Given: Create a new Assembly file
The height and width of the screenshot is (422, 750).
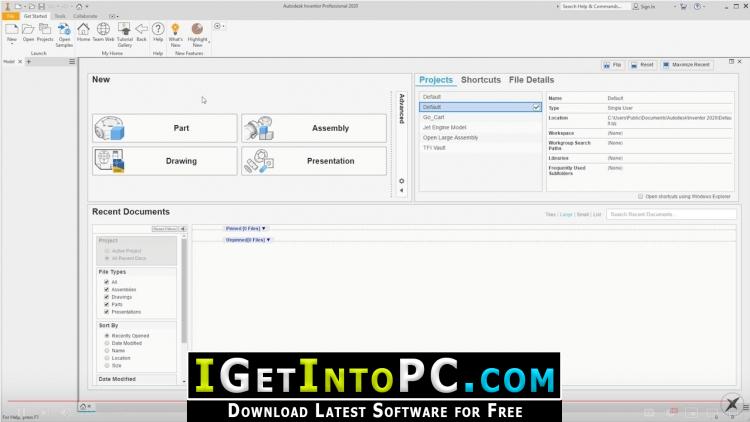Looking at the screenshot, I should (x=313, y=128).
